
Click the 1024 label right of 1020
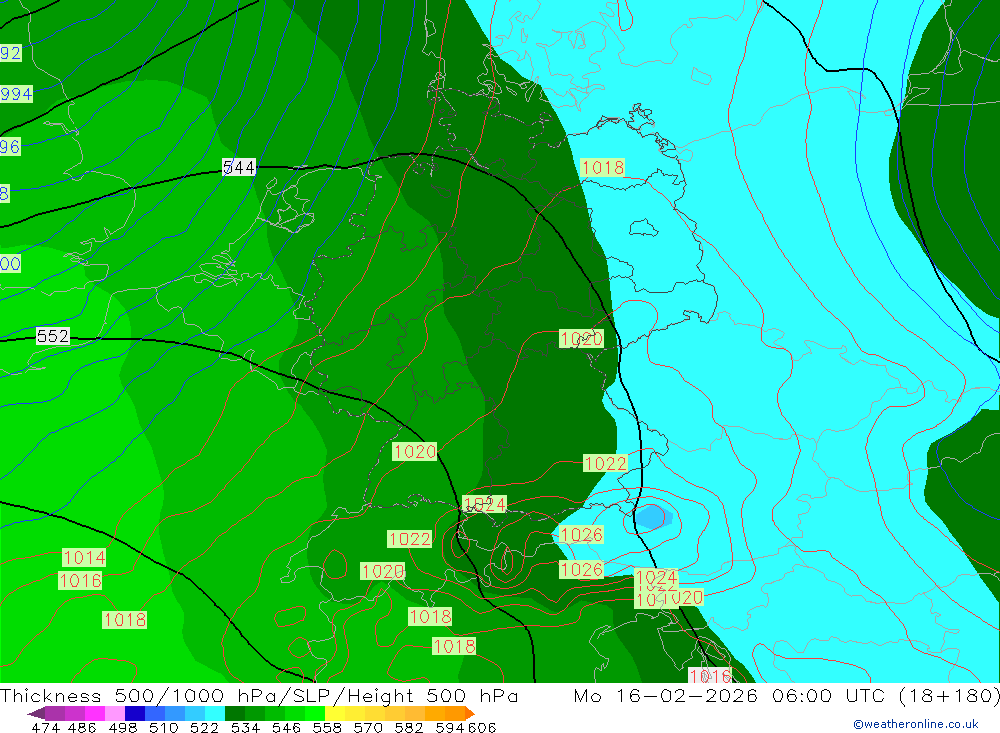tap(485, 505)
